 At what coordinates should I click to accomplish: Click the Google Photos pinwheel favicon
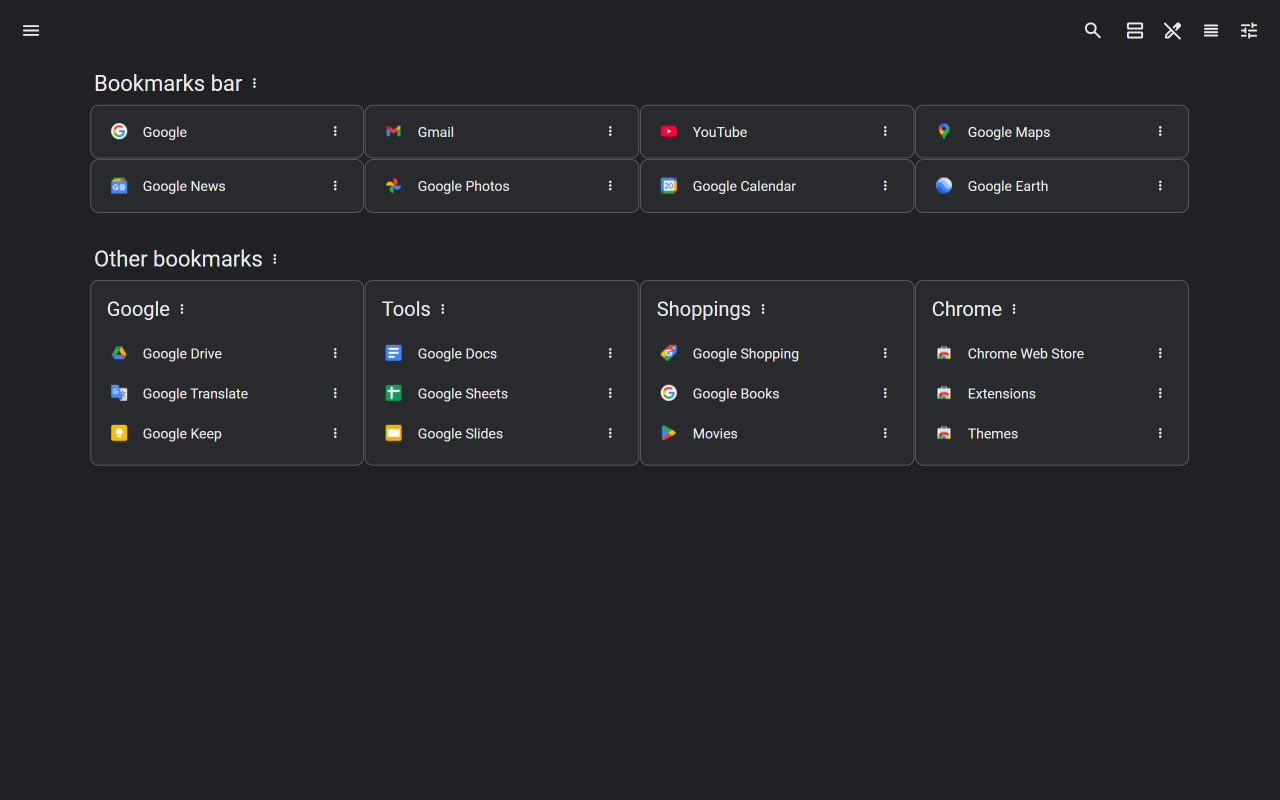pos(394,185)
